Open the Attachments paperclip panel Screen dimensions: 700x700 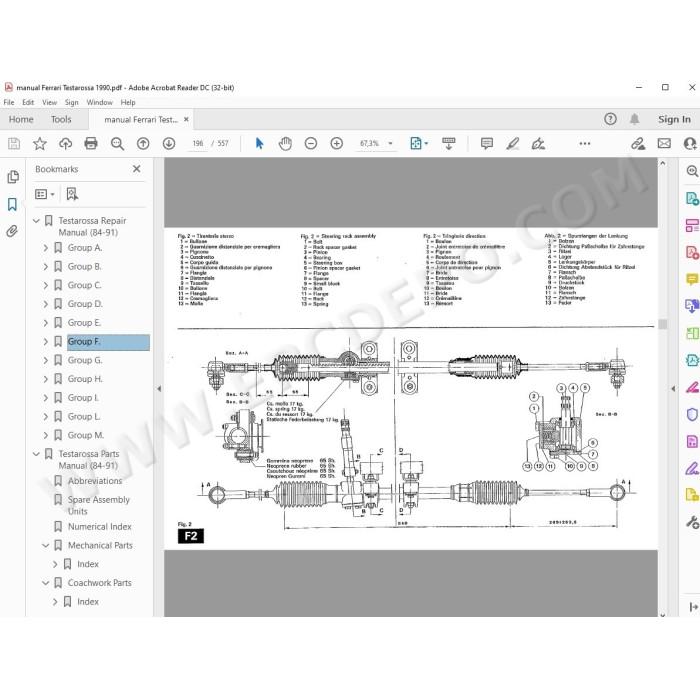coord(12,231)
